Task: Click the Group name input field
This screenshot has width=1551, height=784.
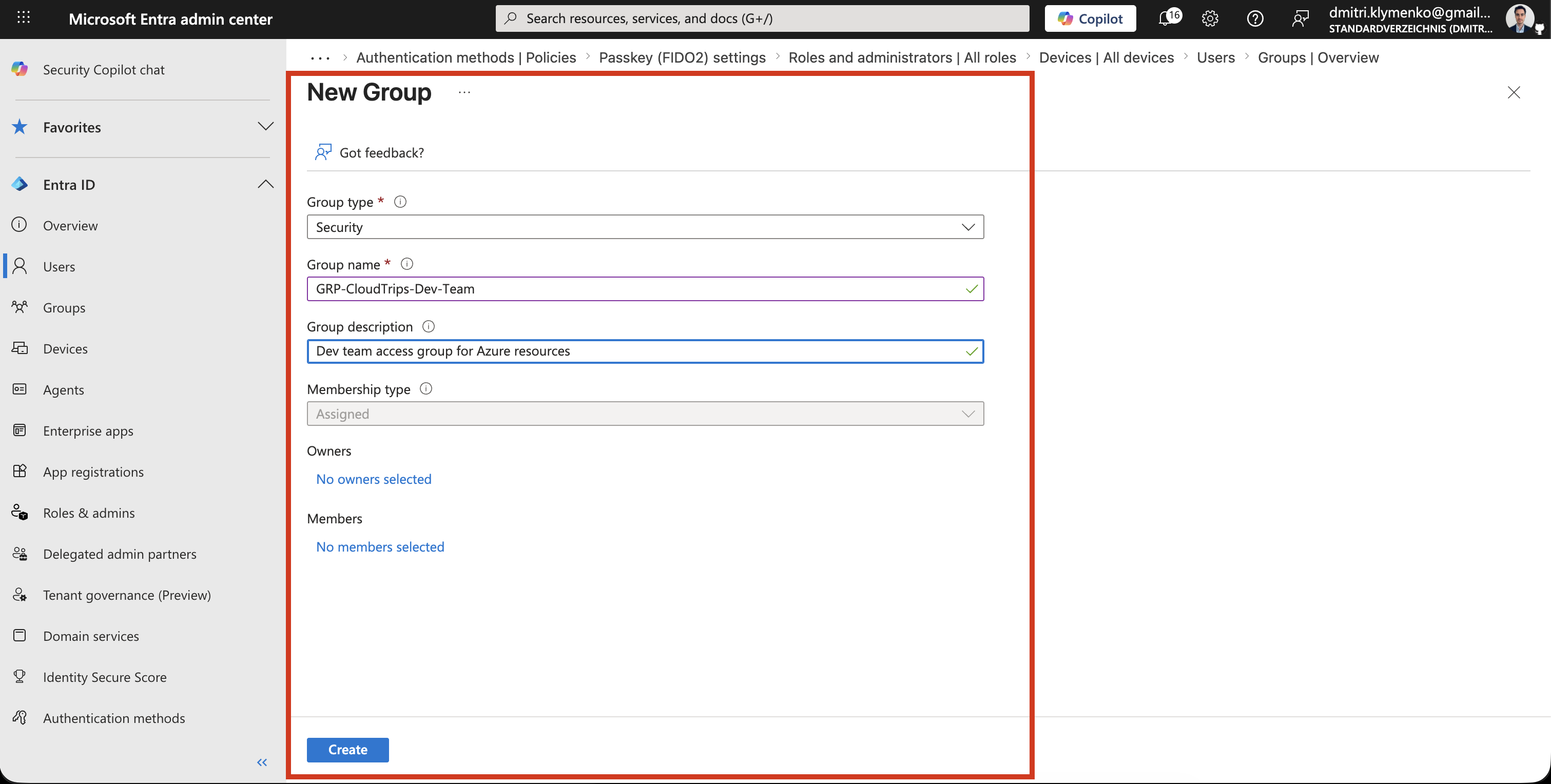Action: click(645, 289)
